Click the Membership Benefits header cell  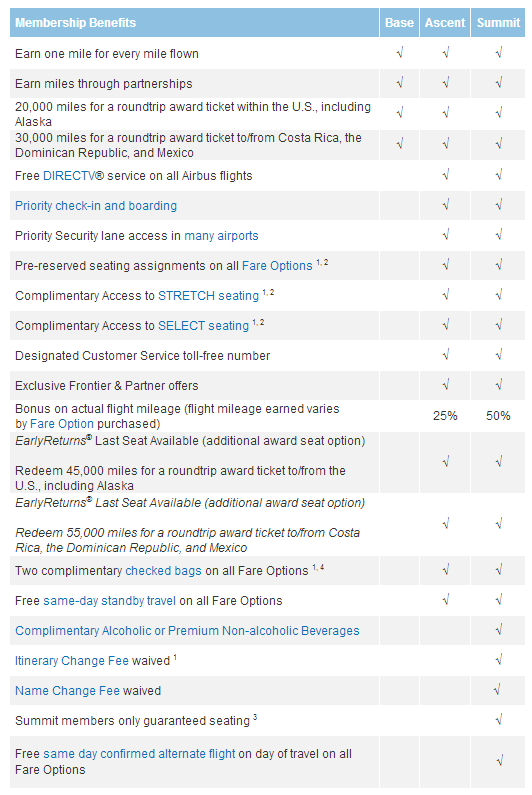coord(194,23)
